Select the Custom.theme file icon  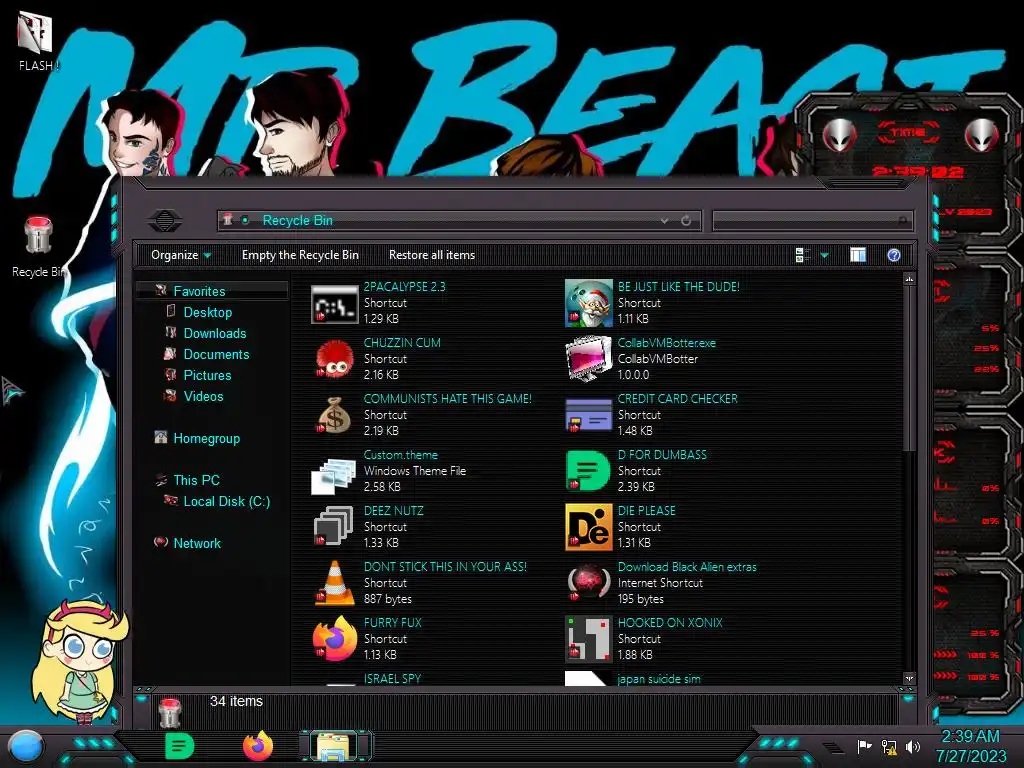tap(333, 475)
